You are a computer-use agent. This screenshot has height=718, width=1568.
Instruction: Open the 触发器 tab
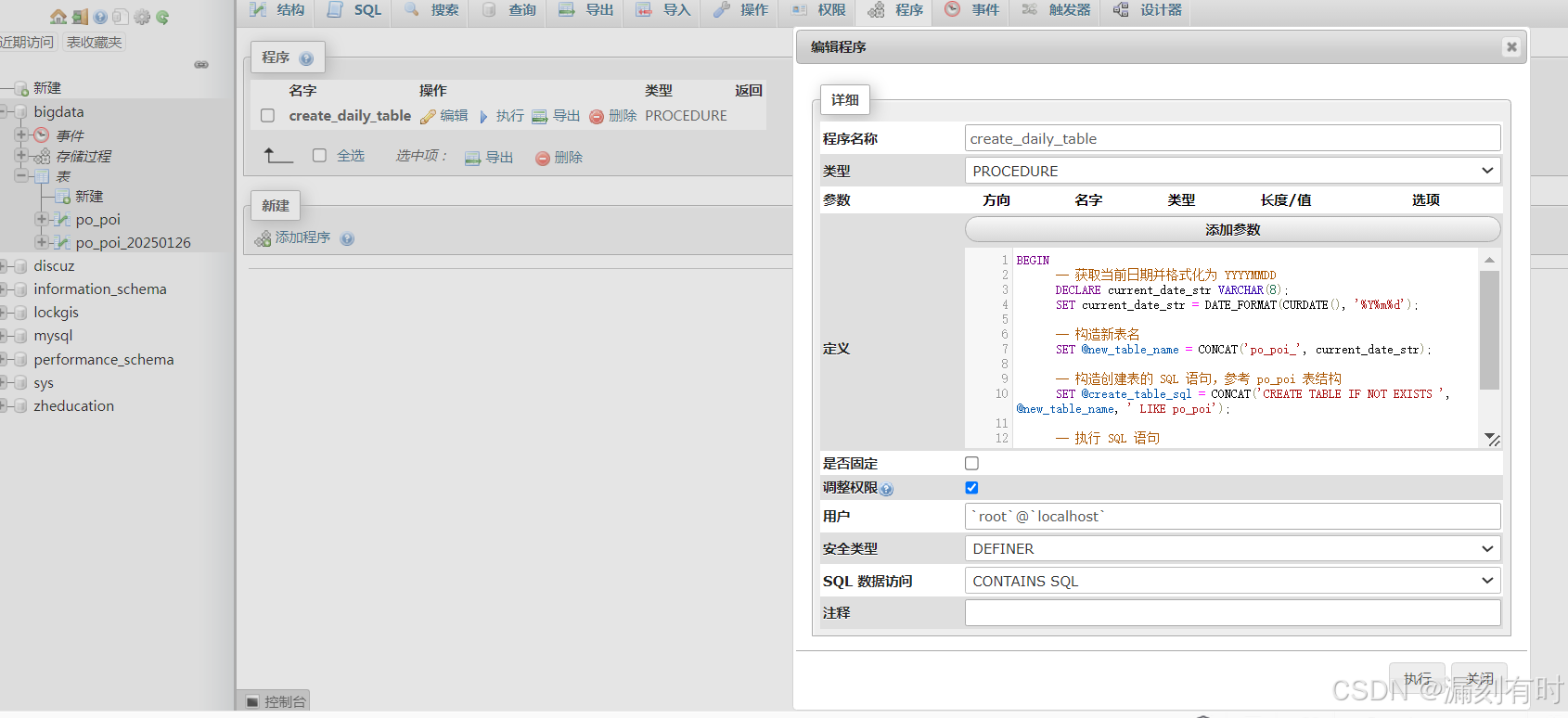[1057, 10]
